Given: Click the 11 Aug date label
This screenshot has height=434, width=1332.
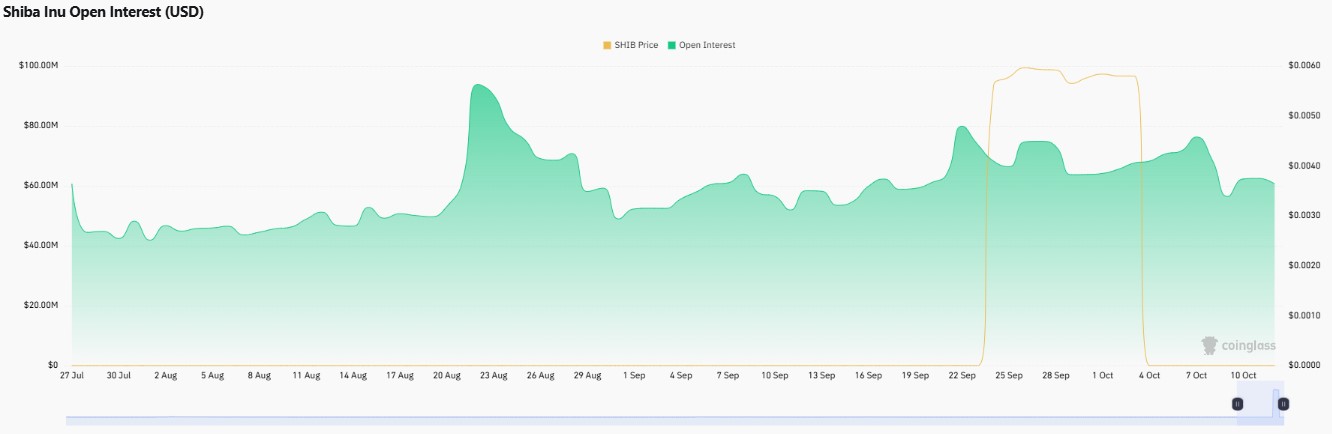Looking at the screenshot, I should click(x=306, y=375).
